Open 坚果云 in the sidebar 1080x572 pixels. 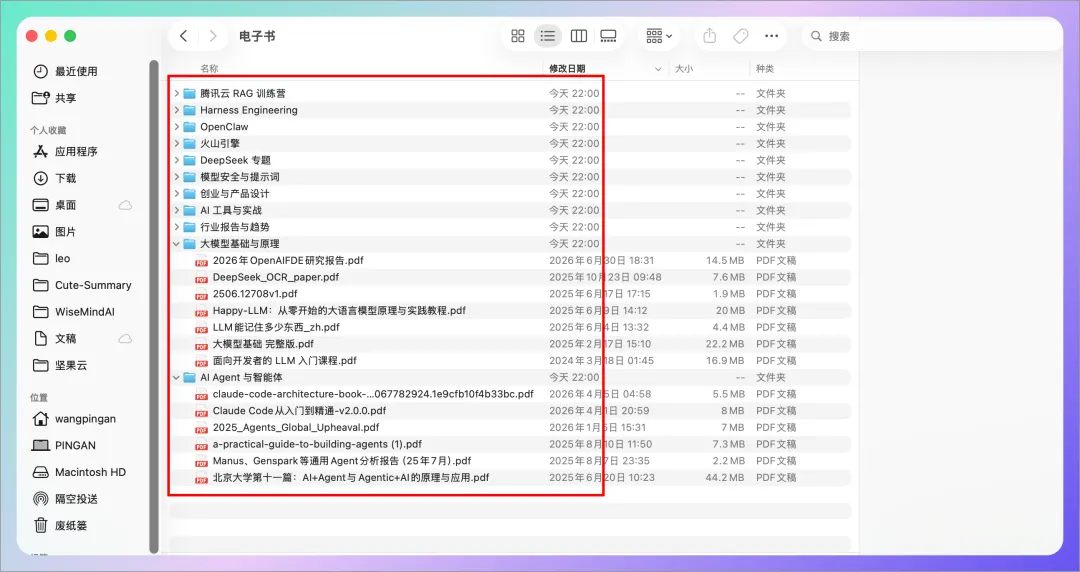coord(71,365)
